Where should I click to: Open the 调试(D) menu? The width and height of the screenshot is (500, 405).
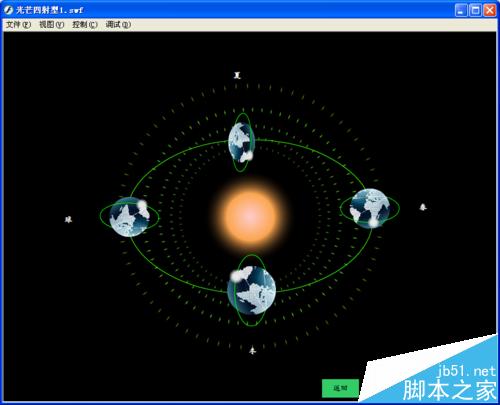tap(118, 25)
